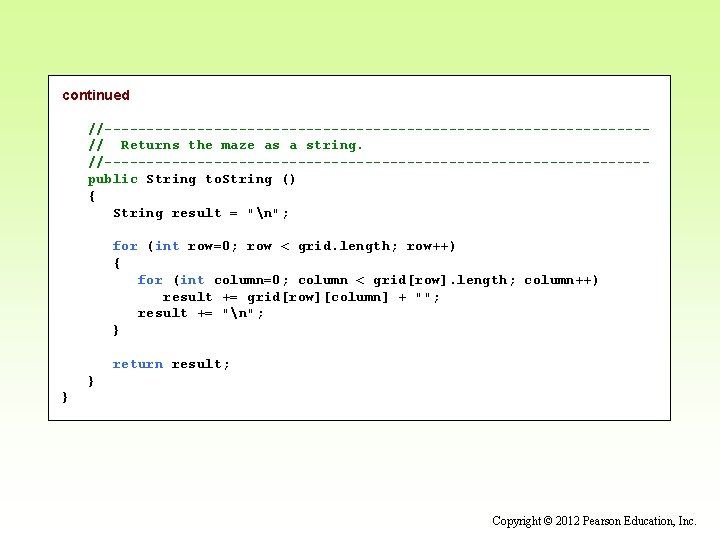Screen dimensions: 720x540
Task: Click the line 'String result = "\n";'
Action: (201, 213)
